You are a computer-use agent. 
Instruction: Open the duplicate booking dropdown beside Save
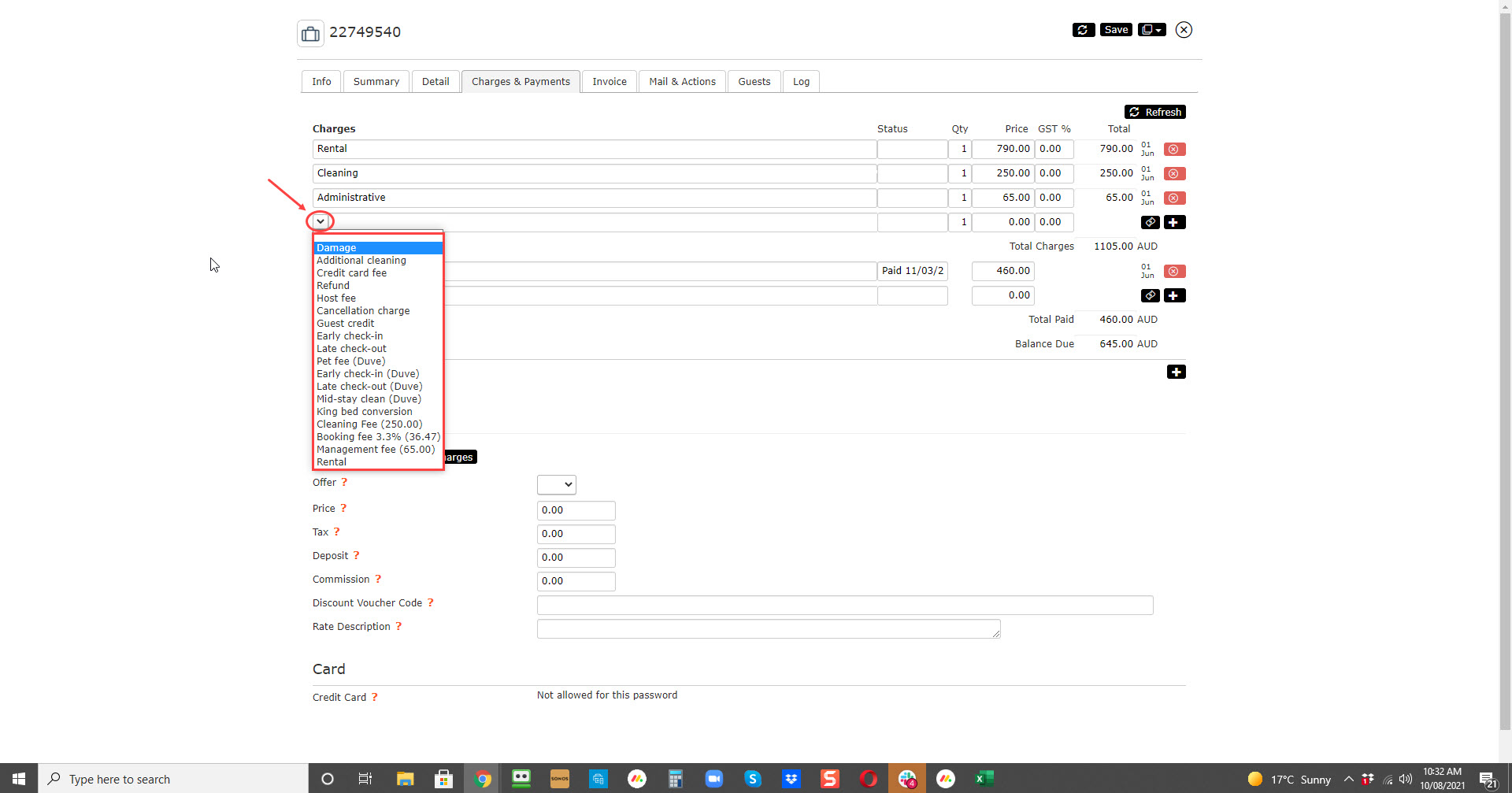point(1152,30)
